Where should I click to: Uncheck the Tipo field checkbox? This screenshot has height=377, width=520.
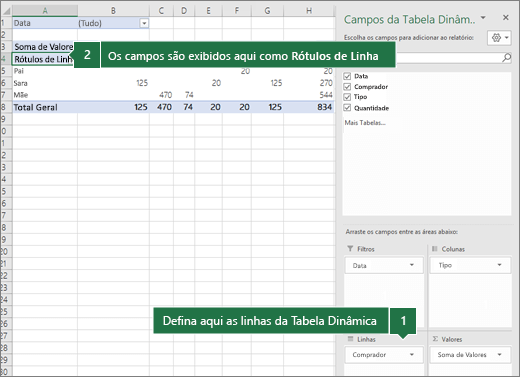347,97
